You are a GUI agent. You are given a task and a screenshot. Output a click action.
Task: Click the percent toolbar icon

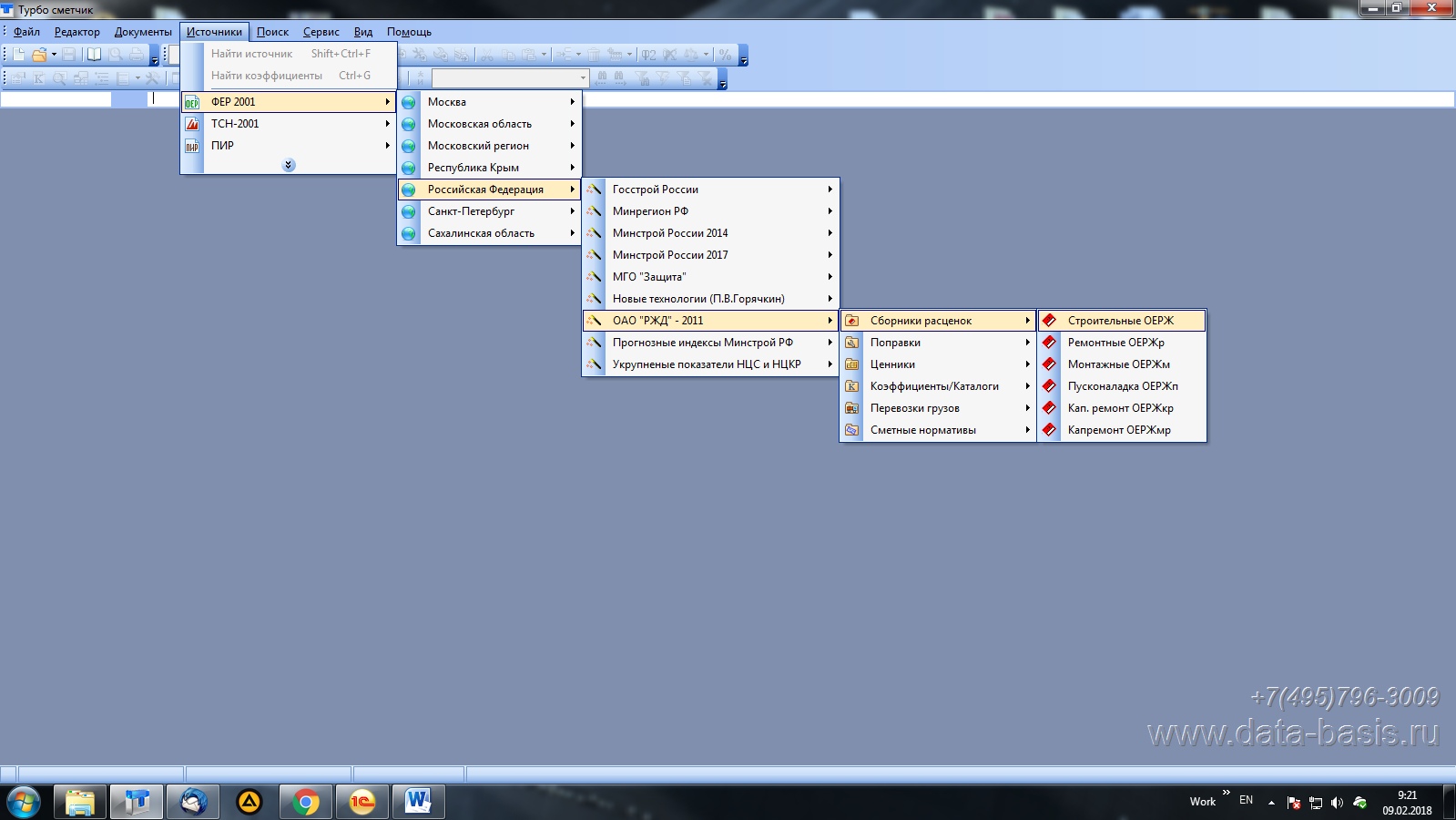click(725, 55)
